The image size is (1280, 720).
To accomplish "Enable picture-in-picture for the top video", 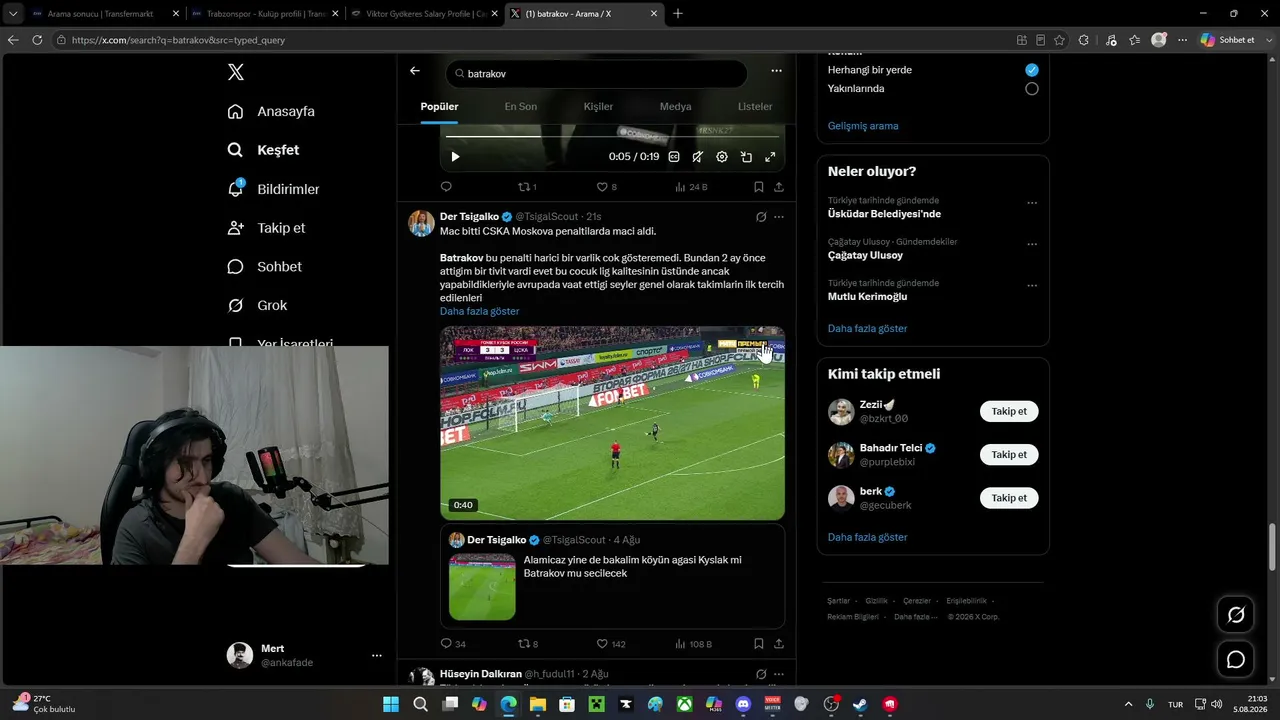I will [x=746, y=157].
